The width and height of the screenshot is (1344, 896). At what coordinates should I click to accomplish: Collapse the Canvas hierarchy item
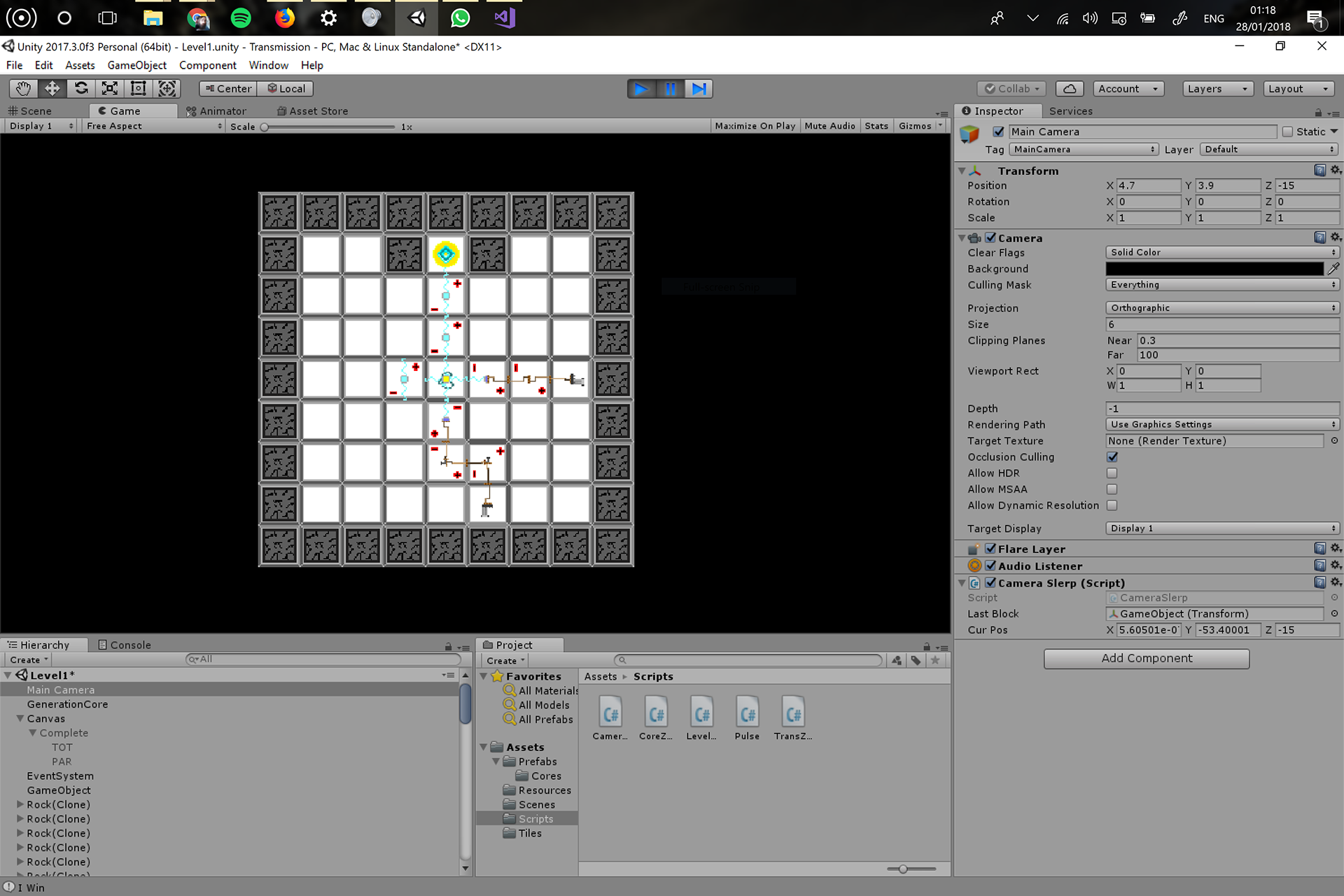click(20, 719)
